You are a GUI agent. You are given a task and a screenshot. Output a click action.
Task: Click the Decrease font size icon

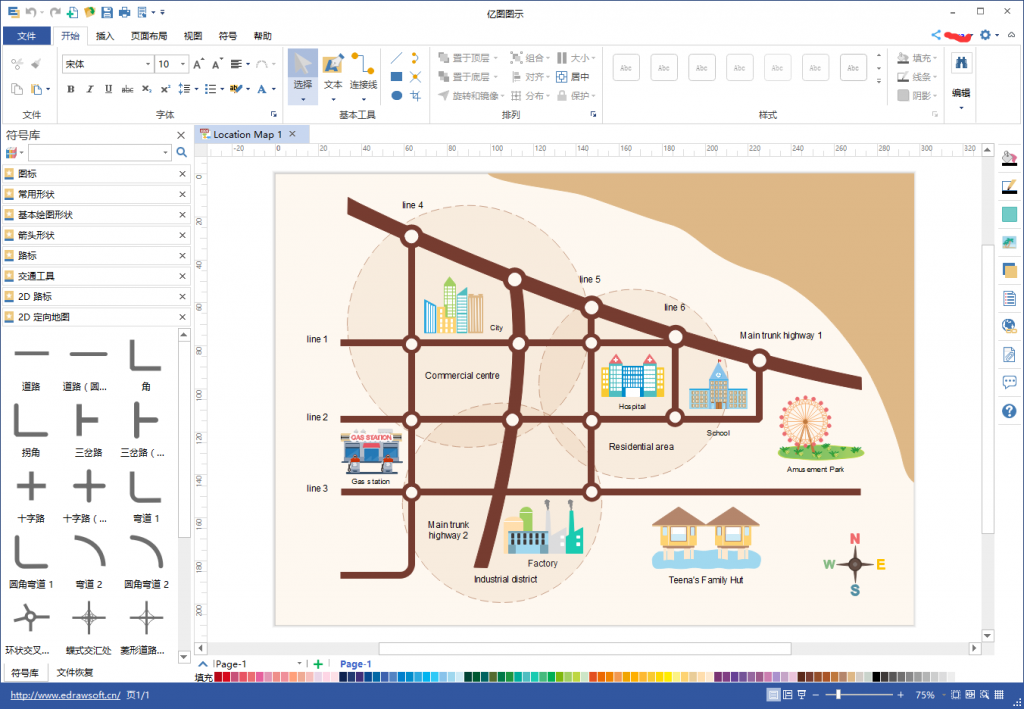217,64
